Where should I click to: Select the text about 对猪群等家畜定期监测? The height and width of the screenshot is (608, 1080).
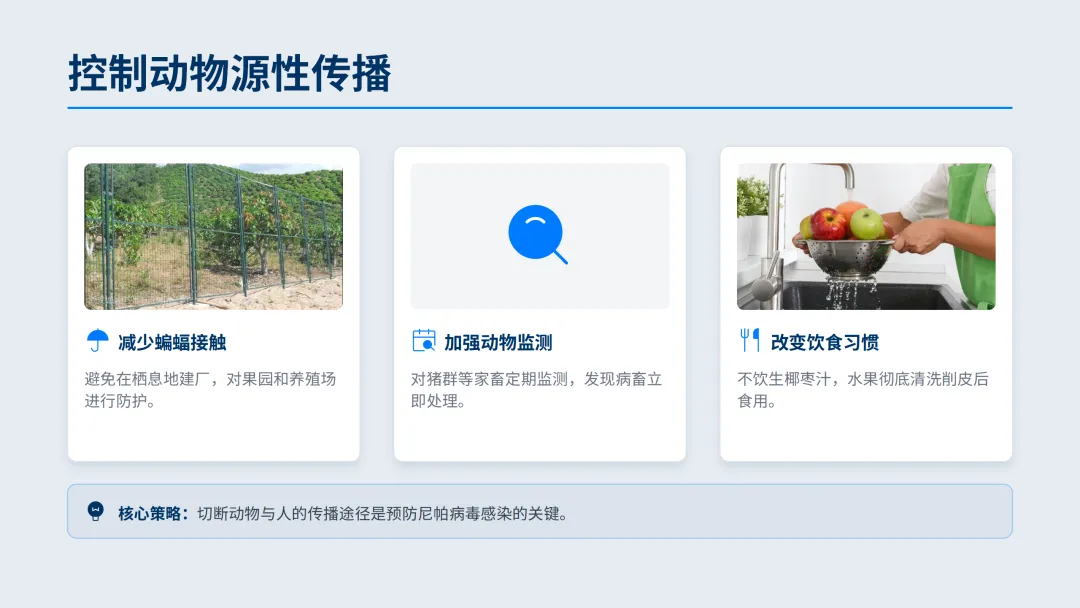coord(537,390)
